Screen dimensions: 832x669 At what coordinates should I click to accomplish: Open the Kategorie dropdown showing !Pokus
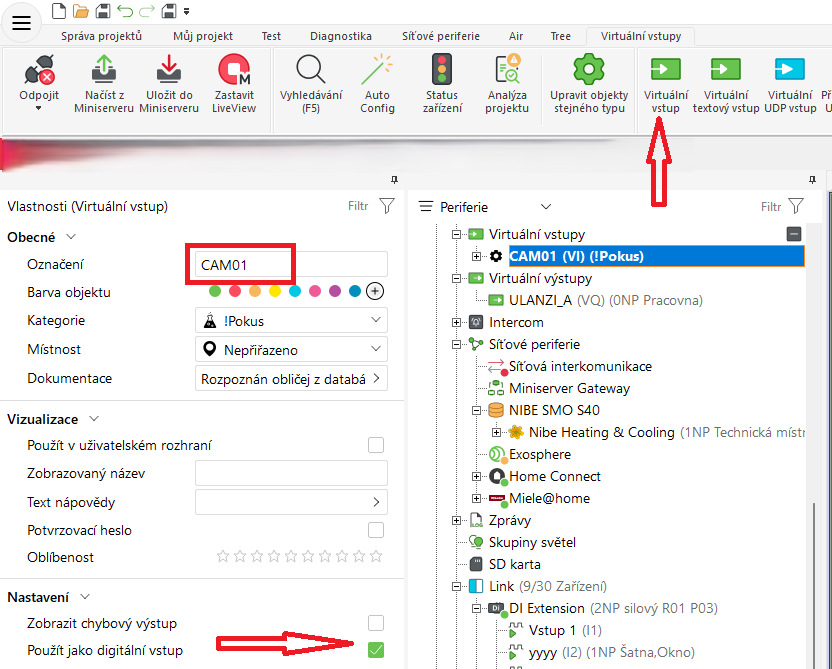290,321
